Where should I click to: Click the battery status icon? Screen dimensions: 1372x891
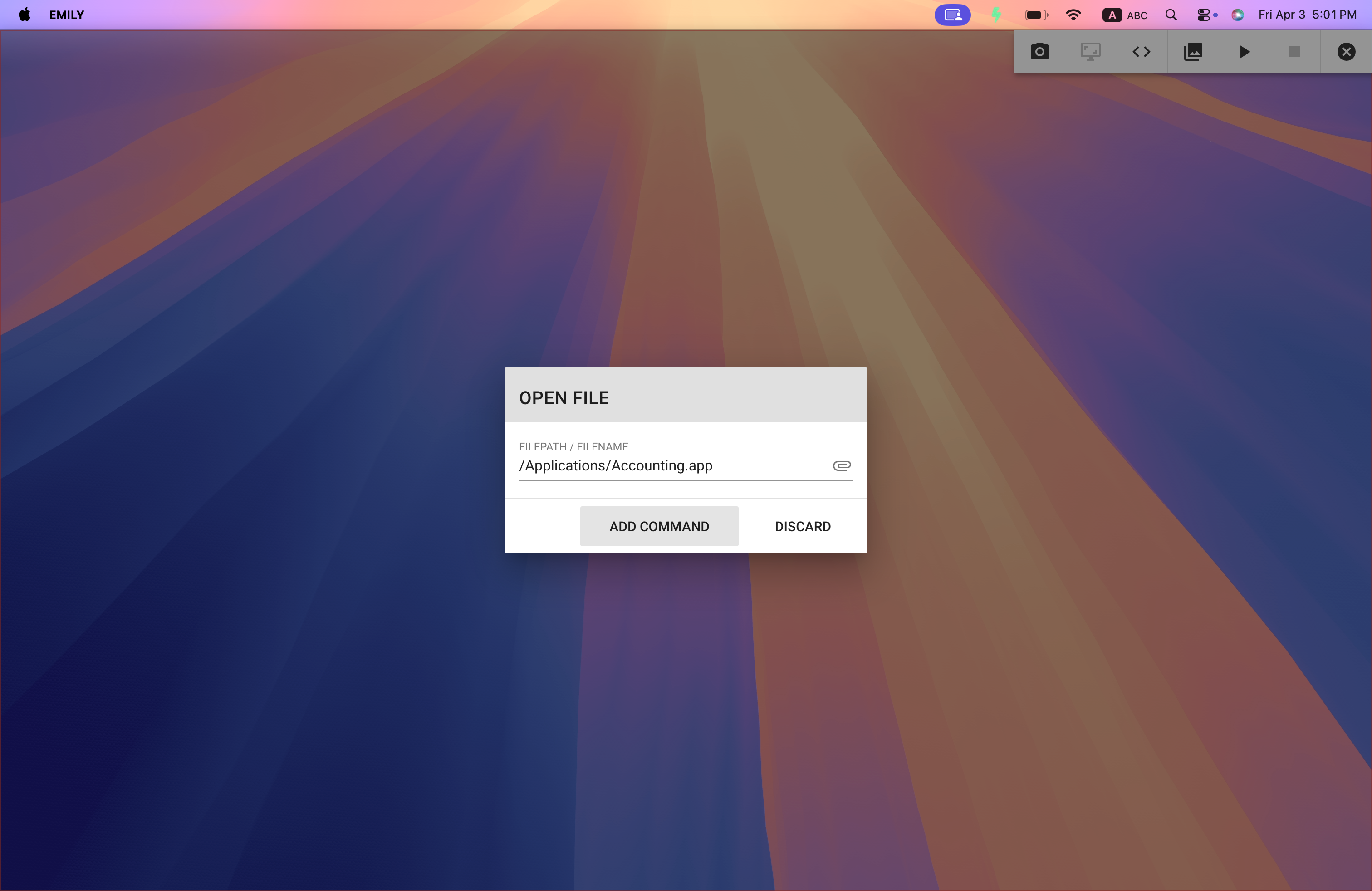(1036, 15)
